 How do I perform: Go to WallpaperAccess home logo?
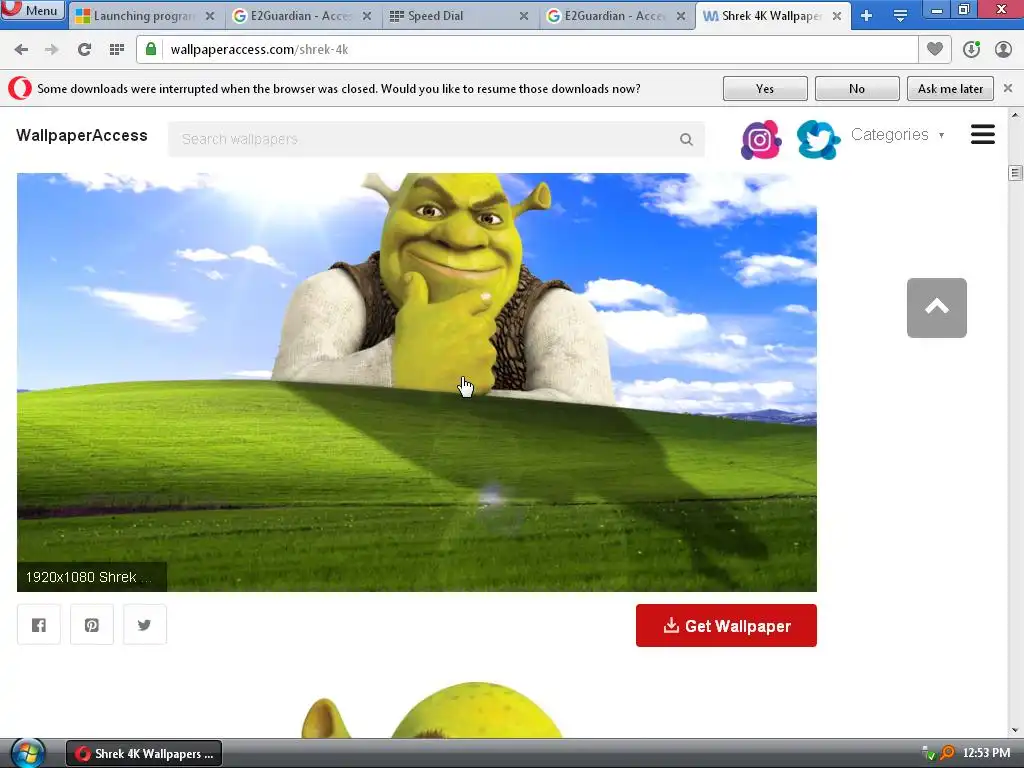[82, 136]
